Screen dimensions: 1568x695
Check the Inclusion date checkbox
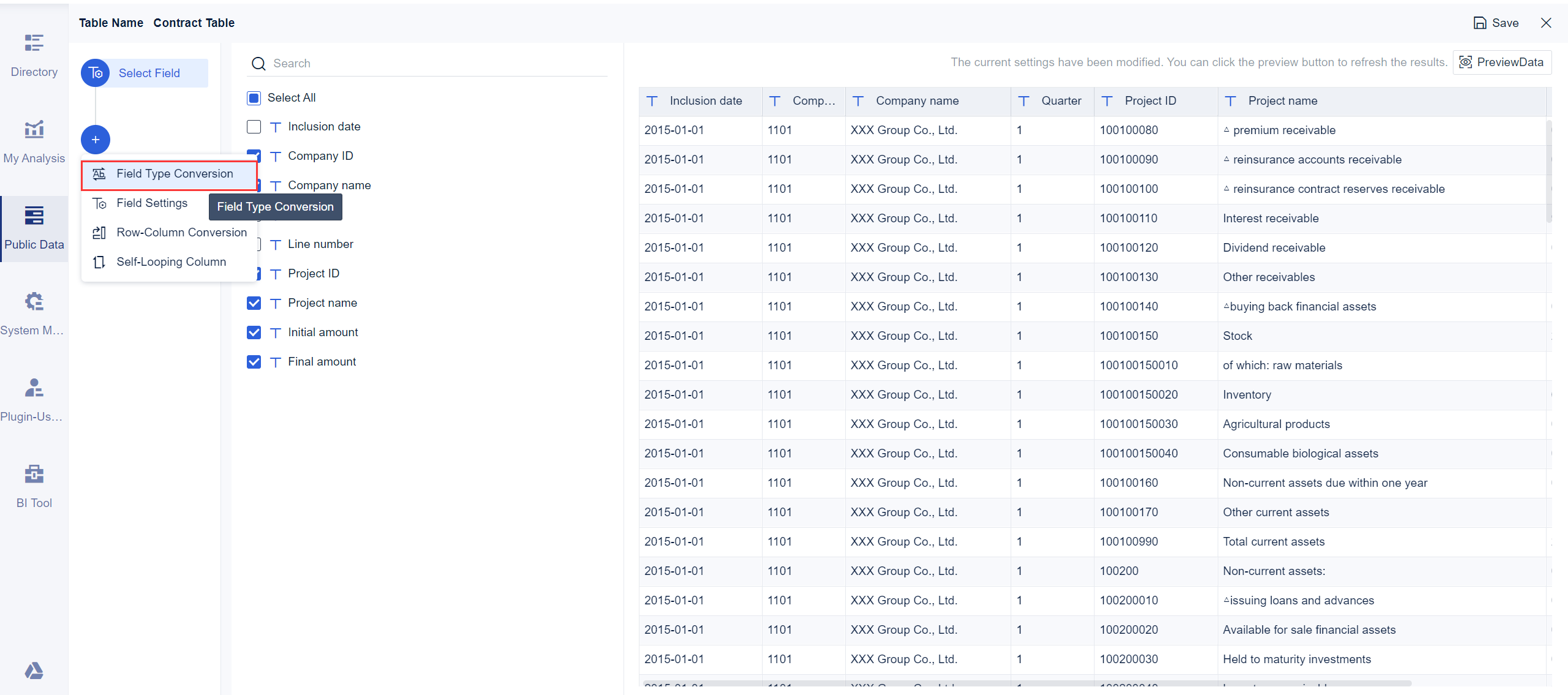coord(254,127)
